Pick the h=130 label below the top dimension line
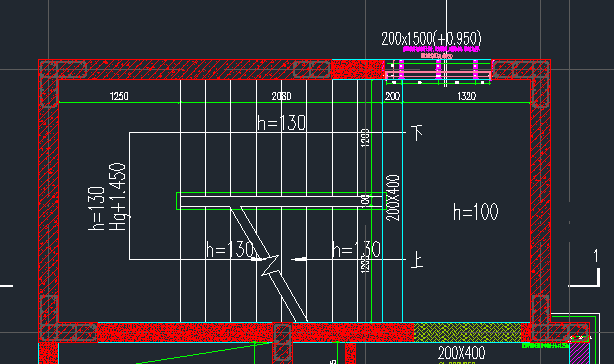The image size is (614, 364). coord(282,123)
